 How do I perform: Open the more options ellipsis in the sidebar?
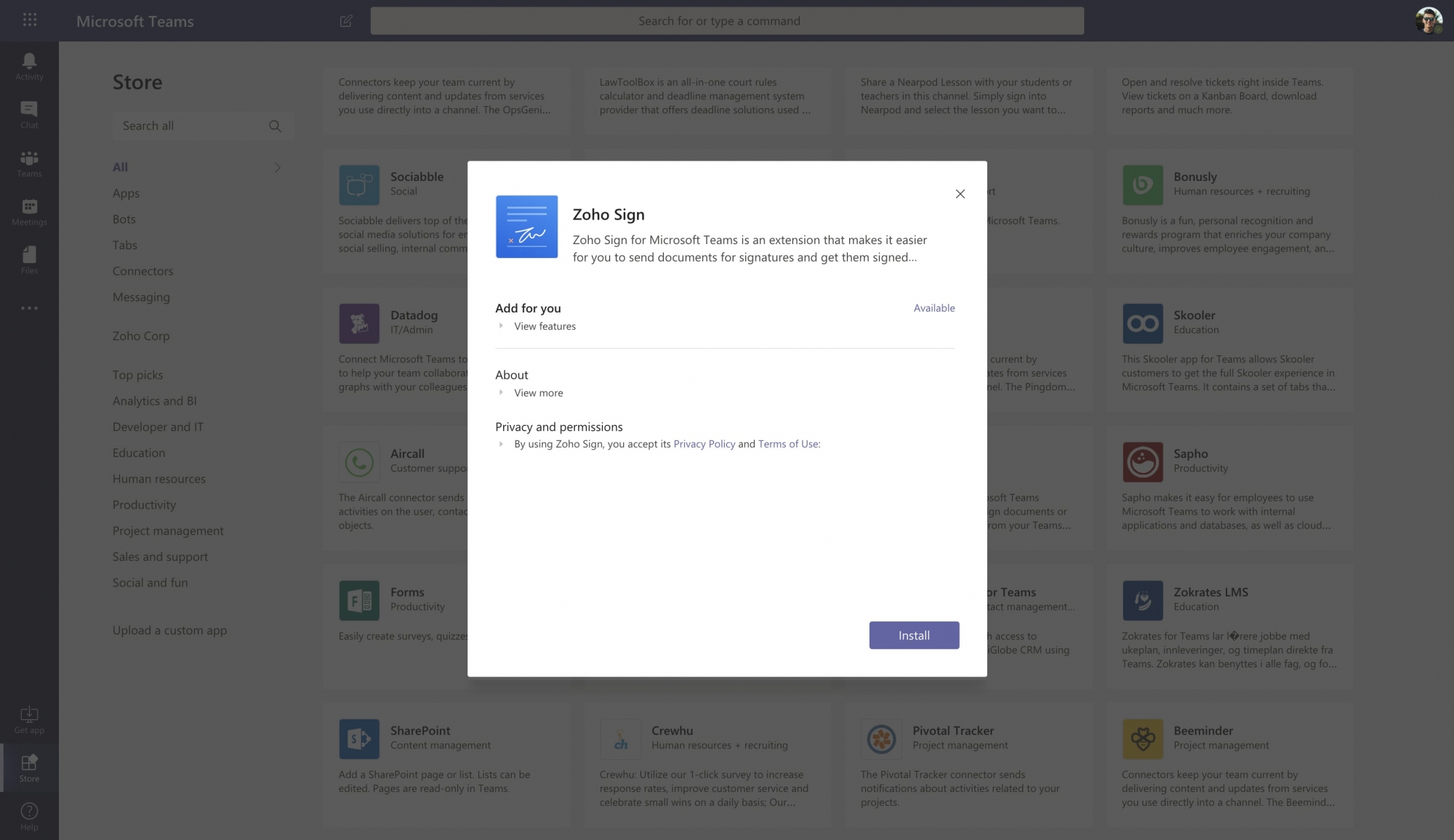click(29, 307)
